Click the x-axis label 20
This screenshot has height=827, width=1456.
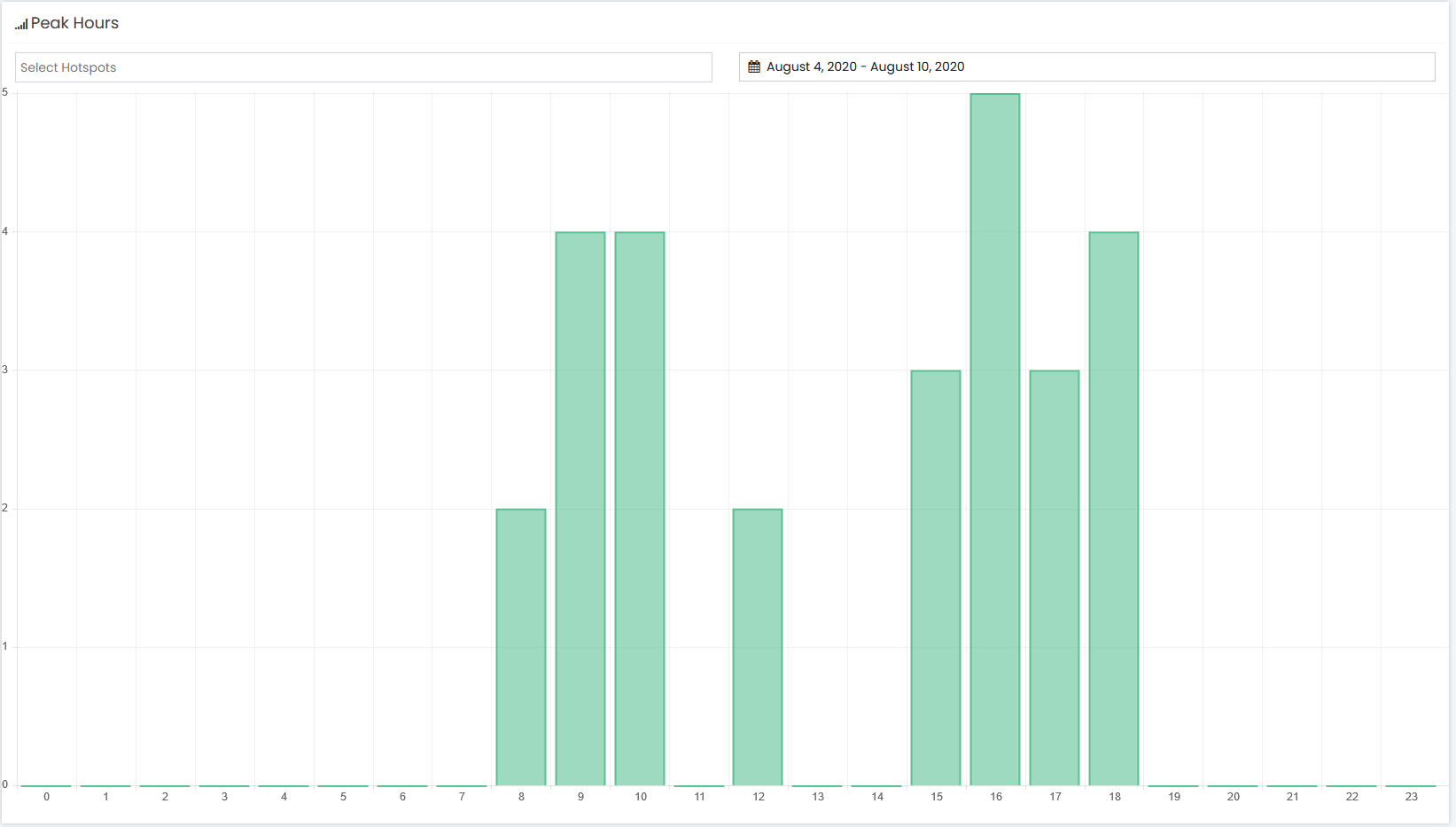click(1234, 797)
